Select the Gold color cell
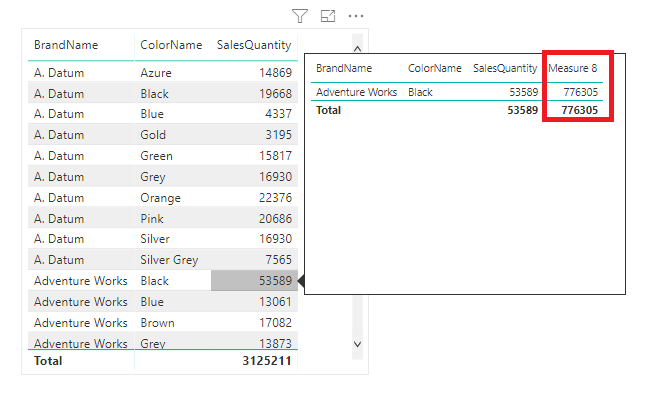 point(153,135)
